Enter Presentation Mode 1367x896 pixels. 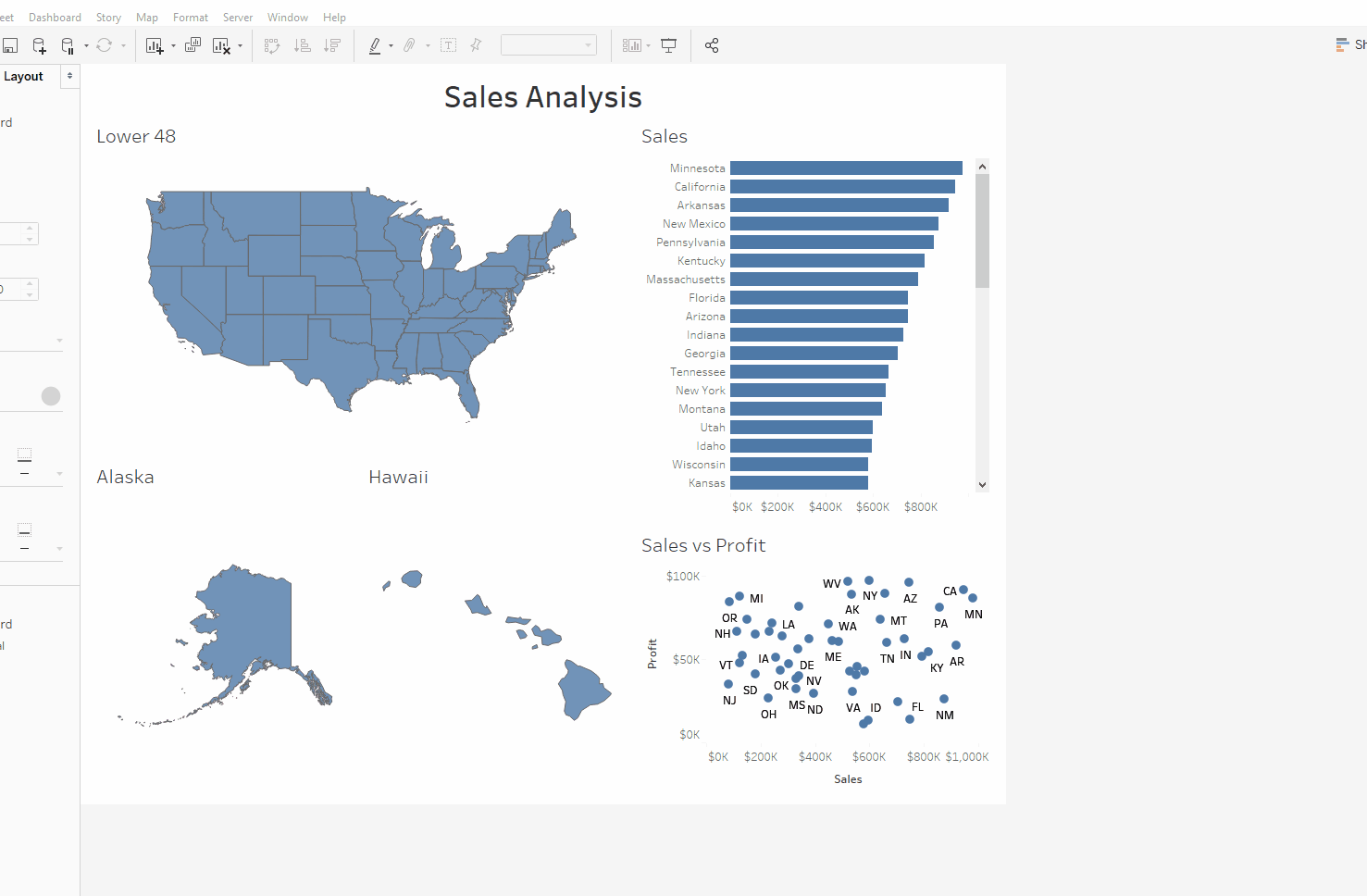pyautogui.click(x=668, y=44)
